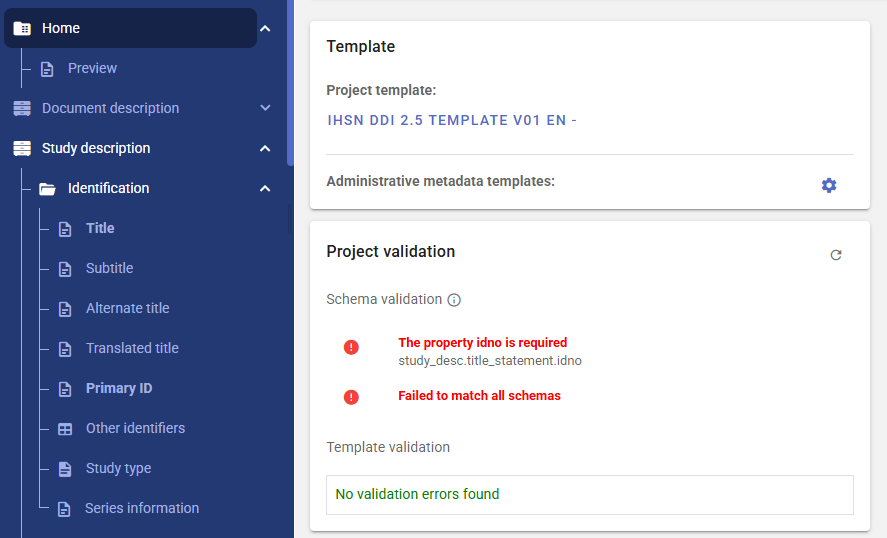Click the red error icon beside idno required

tap(351, 347)
